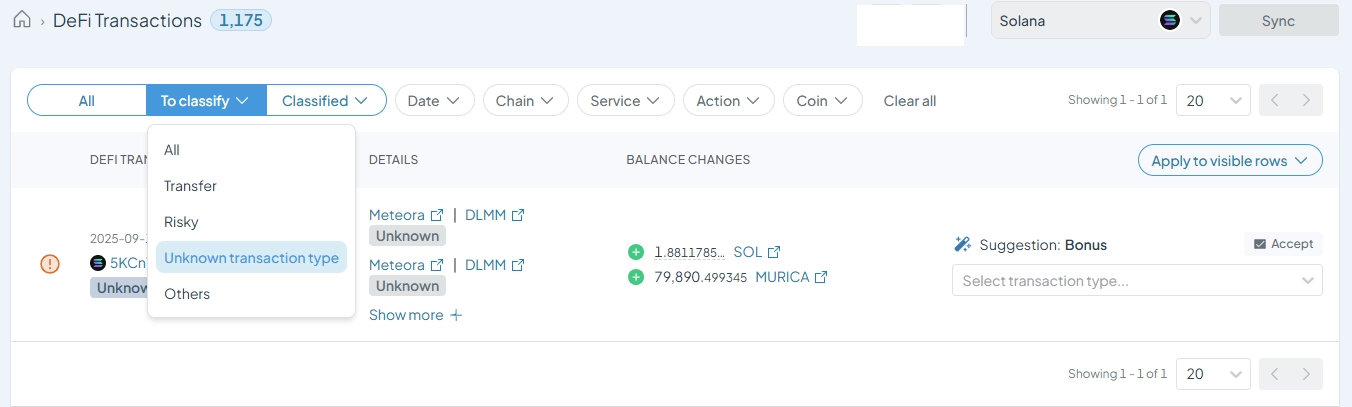Open the Classified tab dropdown
This screenshot has width=1352, height=407.
(x=326, y=101)
